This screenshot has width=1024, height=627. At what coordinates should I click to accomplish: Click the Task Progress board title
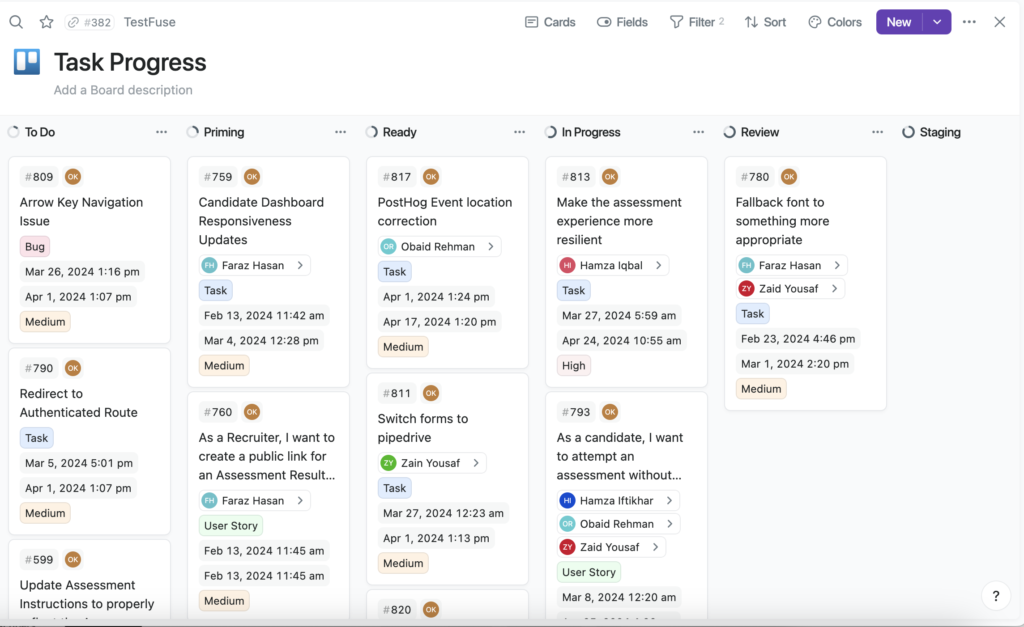(x=130, y=62)
